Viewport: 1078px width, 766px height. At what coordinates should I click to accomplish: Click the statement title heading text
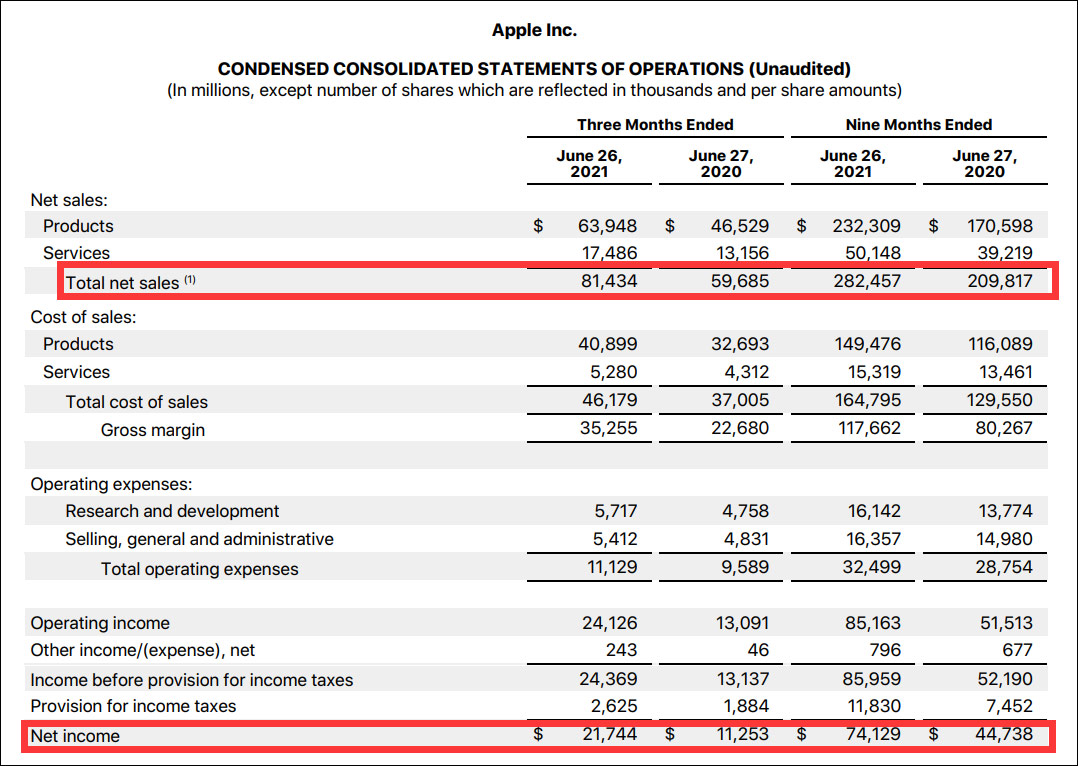534,69
